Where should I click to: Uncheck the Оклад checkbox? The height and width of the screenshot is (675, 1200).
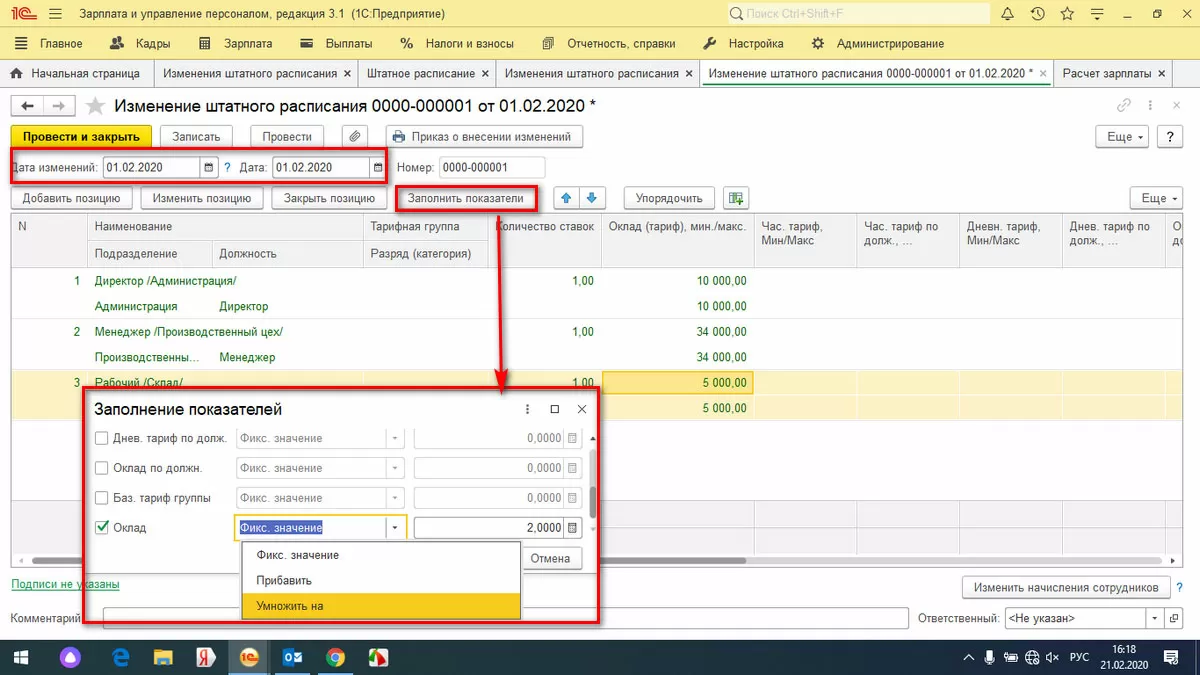point(102,528)
